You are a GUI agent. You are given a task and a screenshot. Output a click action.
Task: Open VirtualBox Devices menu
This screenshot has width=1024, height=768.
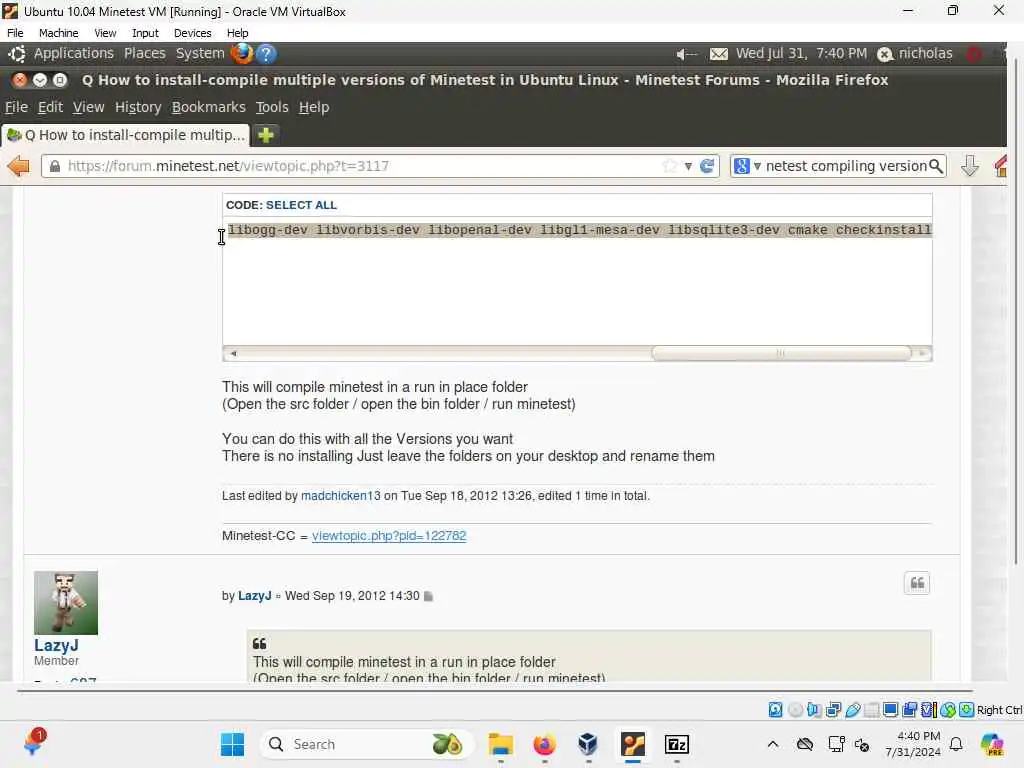click(x=193, y=33)
